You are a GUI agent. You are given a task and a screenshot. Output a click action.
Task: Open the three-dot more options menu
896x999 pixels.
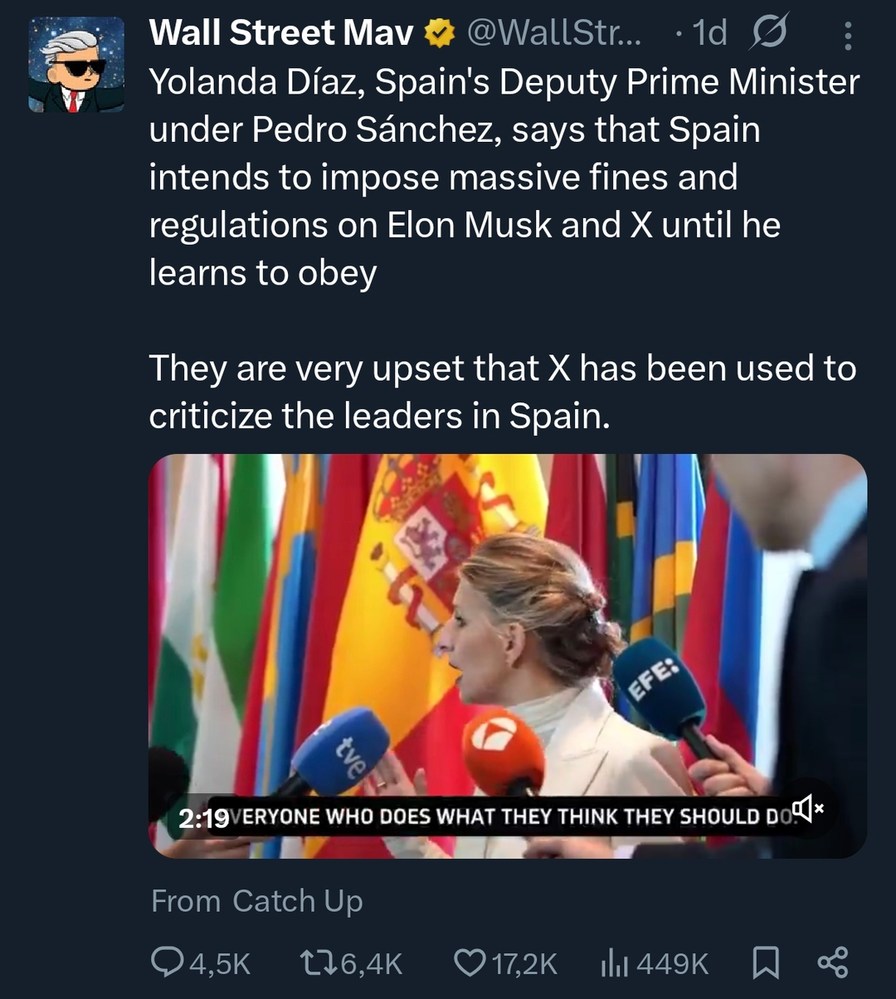[x=847, y=32]
